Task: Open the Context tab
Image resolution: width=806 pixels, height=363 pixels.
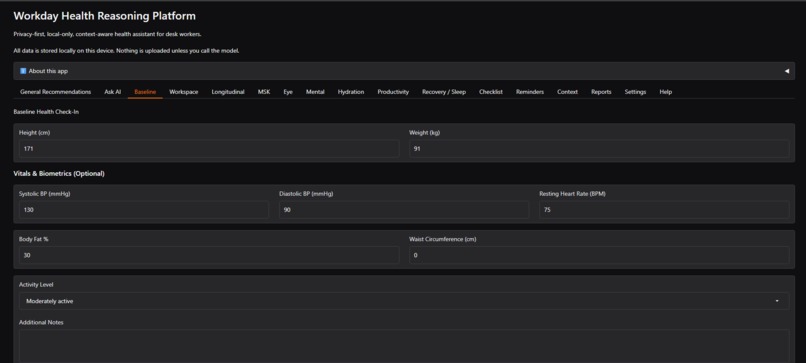Action: (567, 92)
